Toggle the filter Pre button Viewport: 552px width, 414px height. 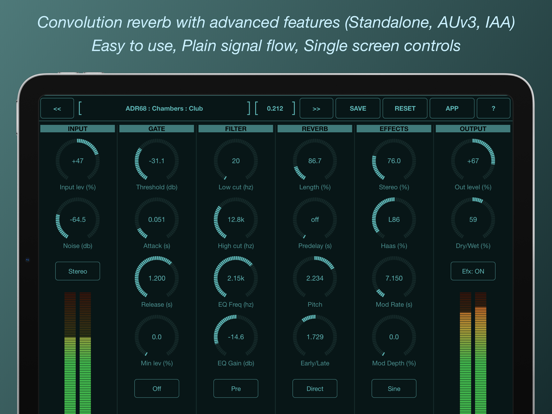pyautogui.click(x=236, y=389)
